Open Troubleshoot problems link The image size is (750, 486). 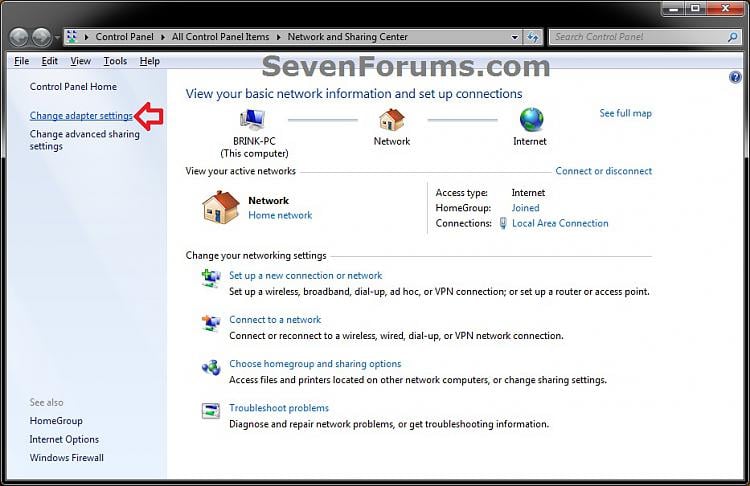pos(279,408)
